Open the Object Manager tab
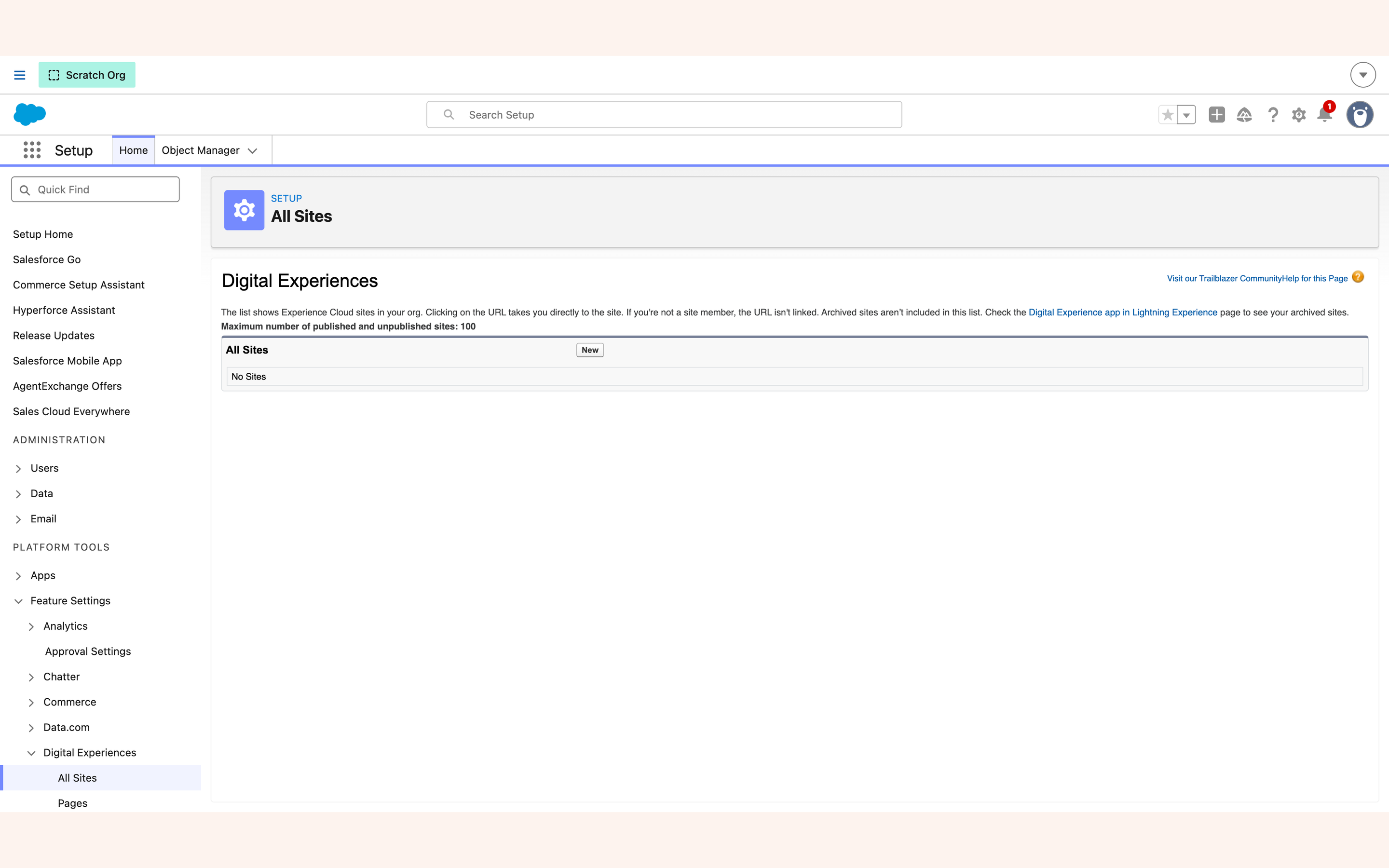 [200, 150]
